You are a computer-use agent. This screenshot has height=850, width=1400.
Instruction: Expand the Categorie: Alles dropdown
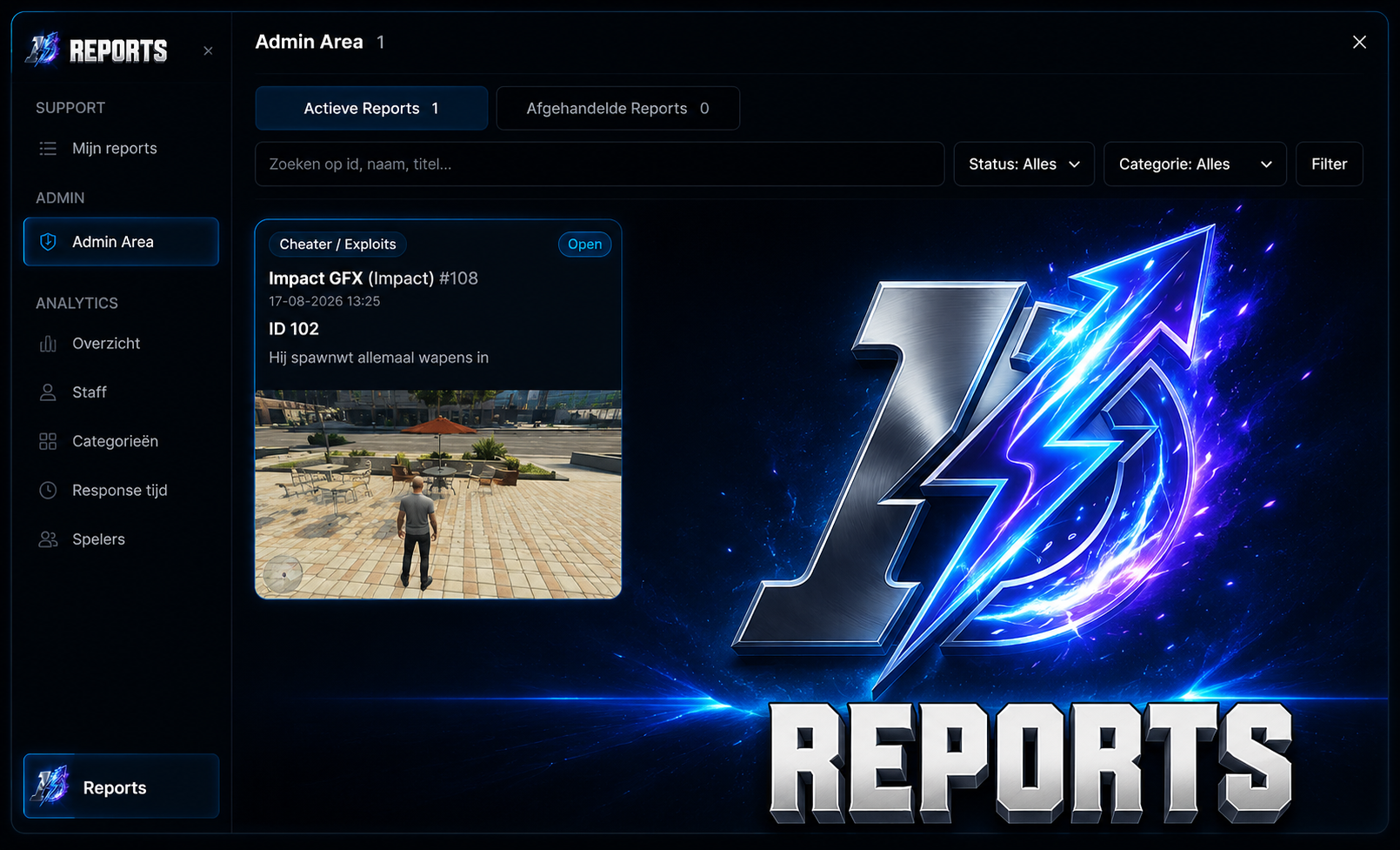(1195, 164)
